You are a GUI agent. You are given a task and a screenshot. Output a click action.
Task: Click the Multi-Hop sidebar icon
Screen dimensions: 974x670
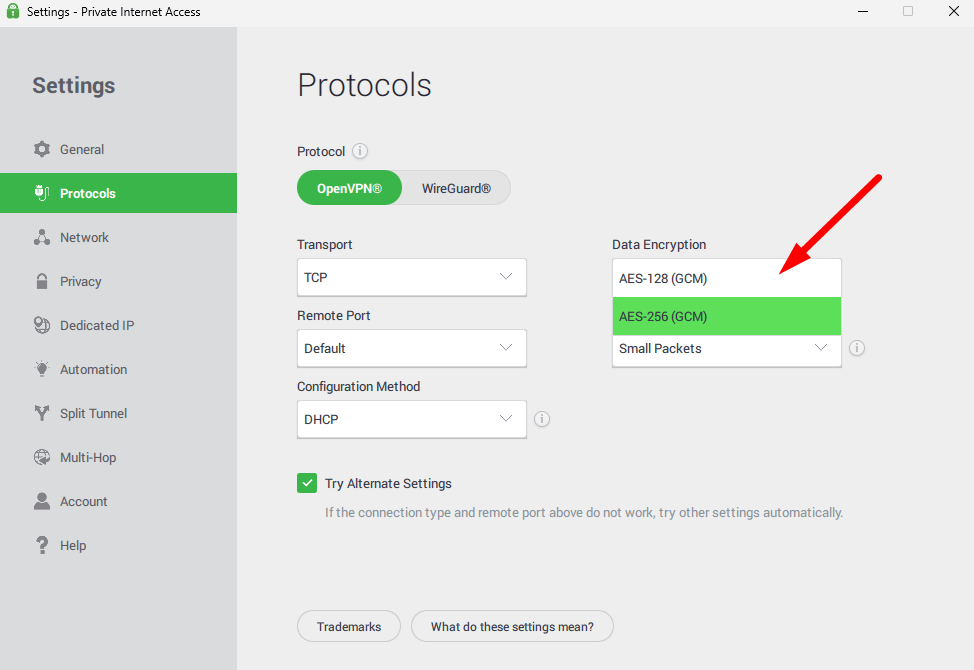[x=42, y=457]
